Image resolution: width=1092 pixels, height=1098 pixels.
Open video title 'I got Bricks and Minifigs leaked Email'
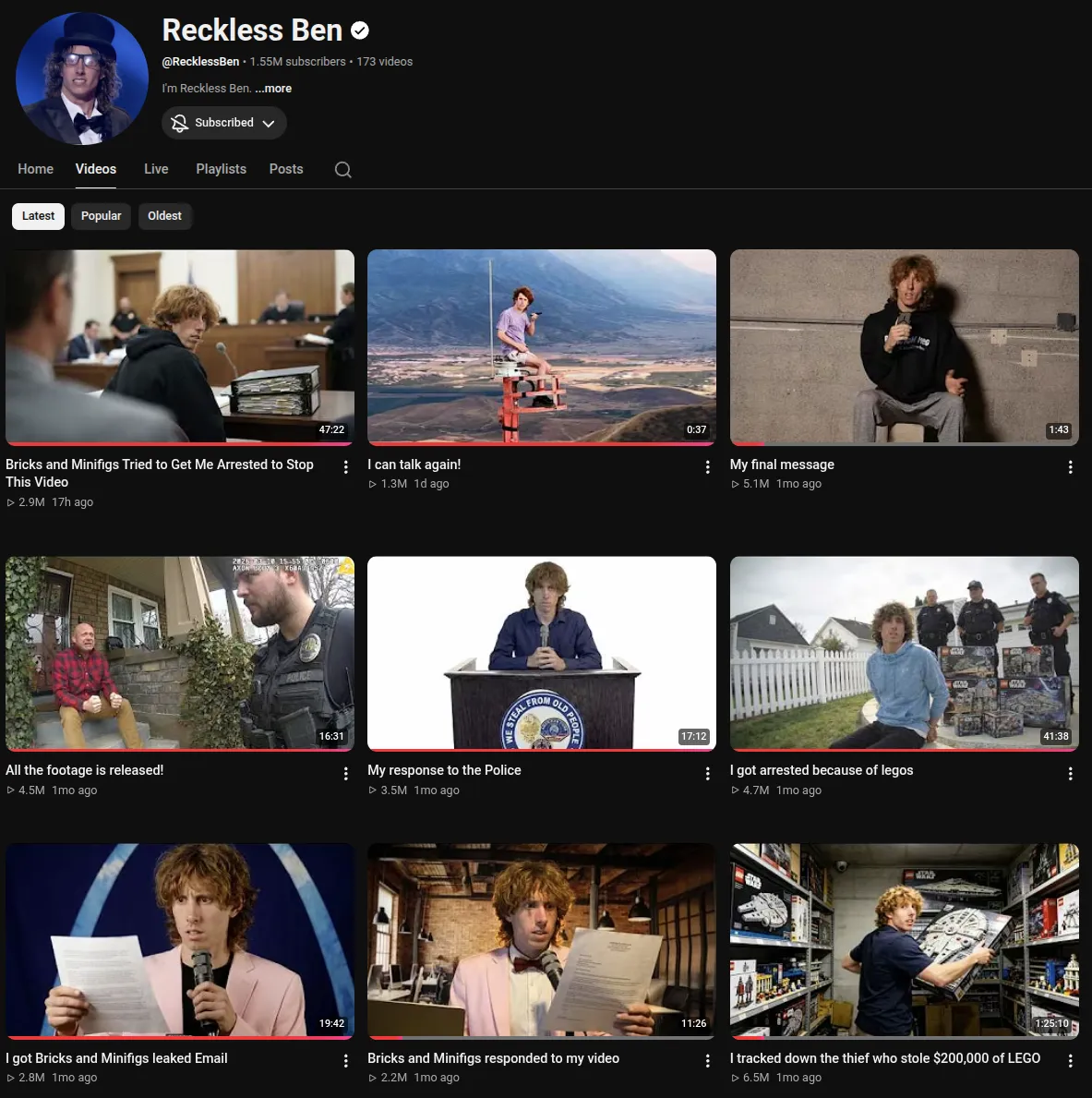[117, 1058]
